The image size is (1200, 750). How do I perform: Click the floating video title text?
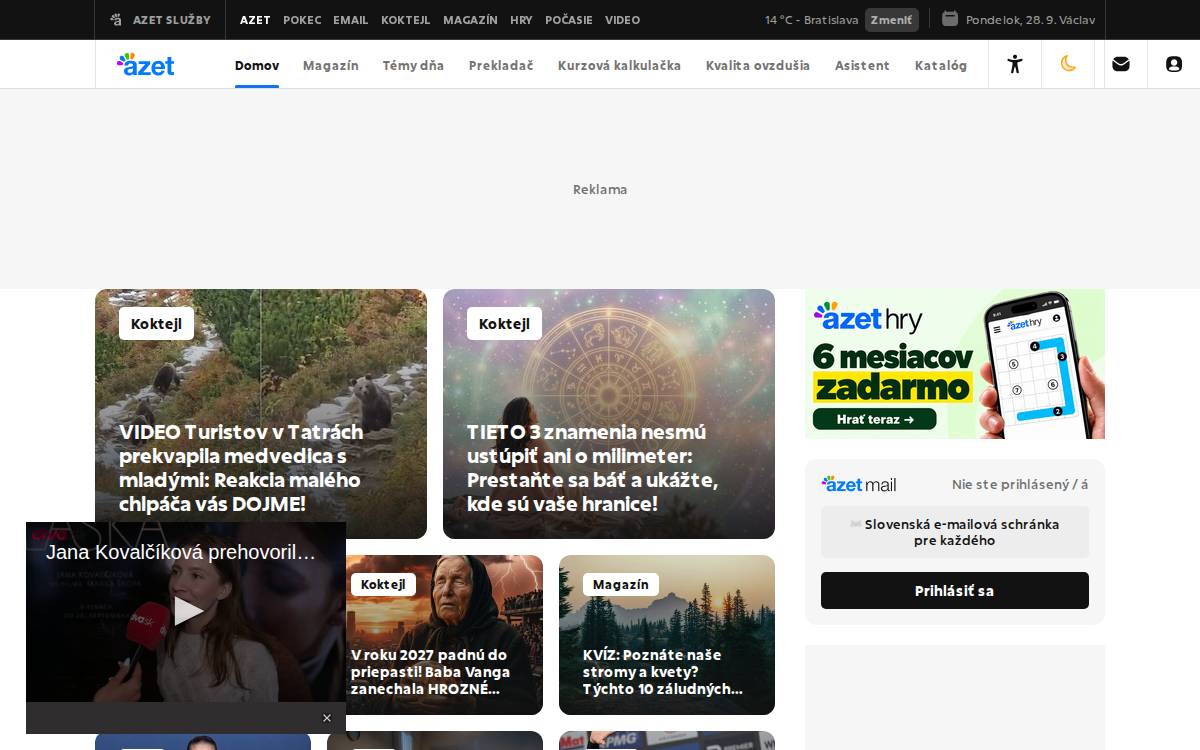point(181,552)
